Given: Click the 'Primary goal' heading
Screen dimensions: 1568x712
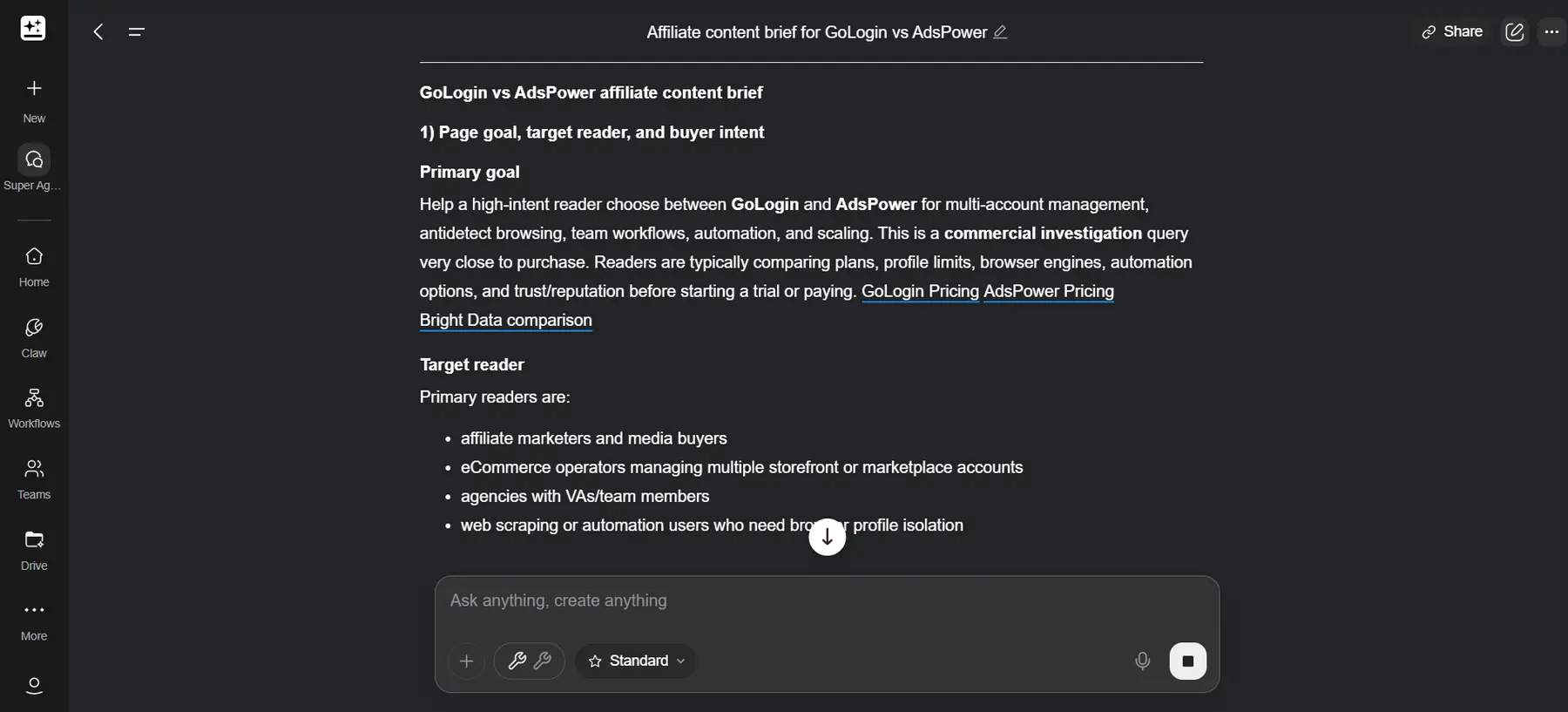Looking at the screenshot, I should (x=470, y=172).
